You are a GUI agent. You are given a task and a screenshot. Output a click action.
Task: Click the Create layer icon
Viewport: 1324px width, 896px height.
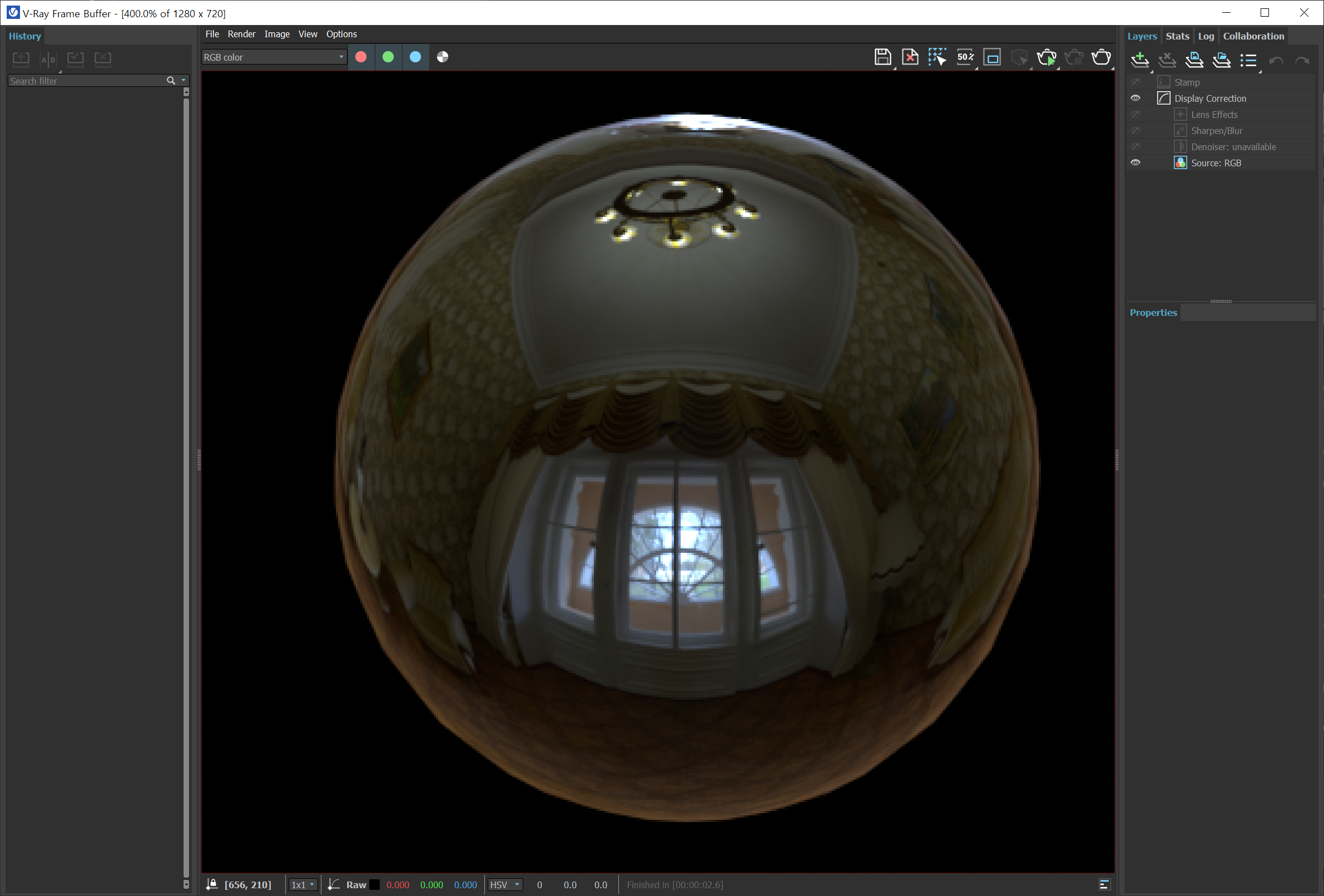1139,60
